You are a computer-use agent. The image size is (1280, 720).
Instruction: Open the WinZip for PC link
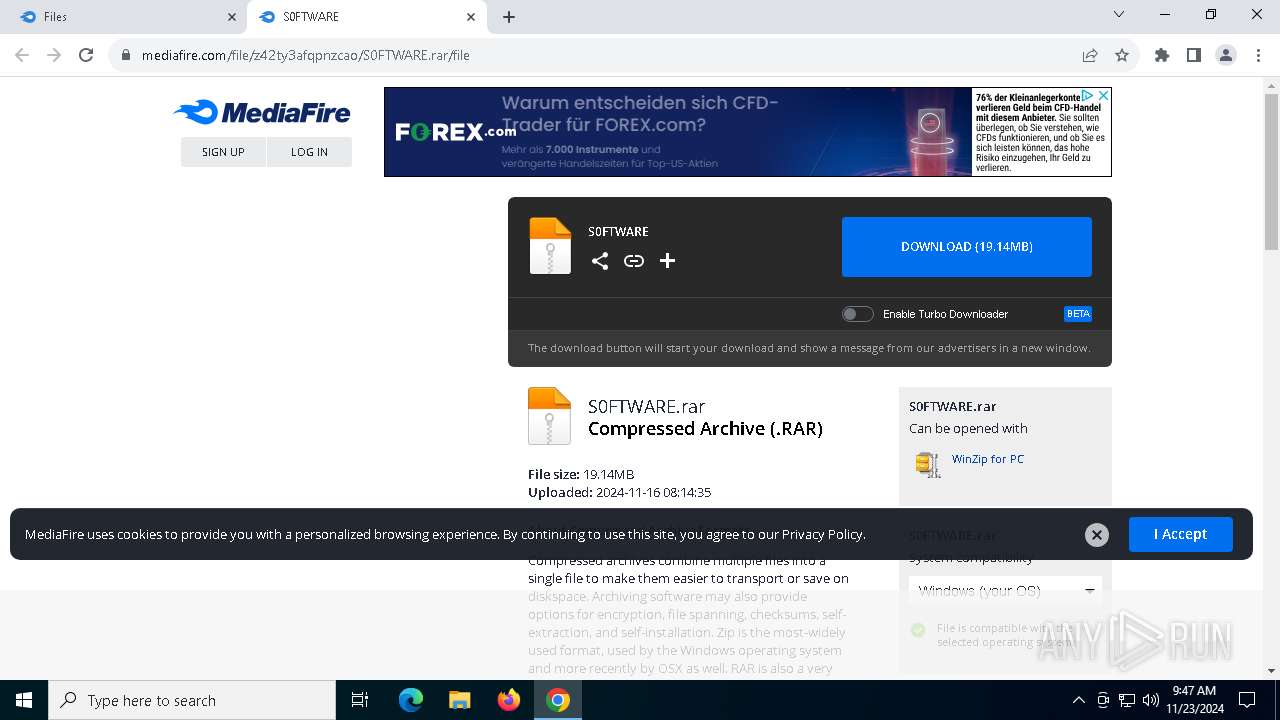pyautogui.click(x=988, y=459)
